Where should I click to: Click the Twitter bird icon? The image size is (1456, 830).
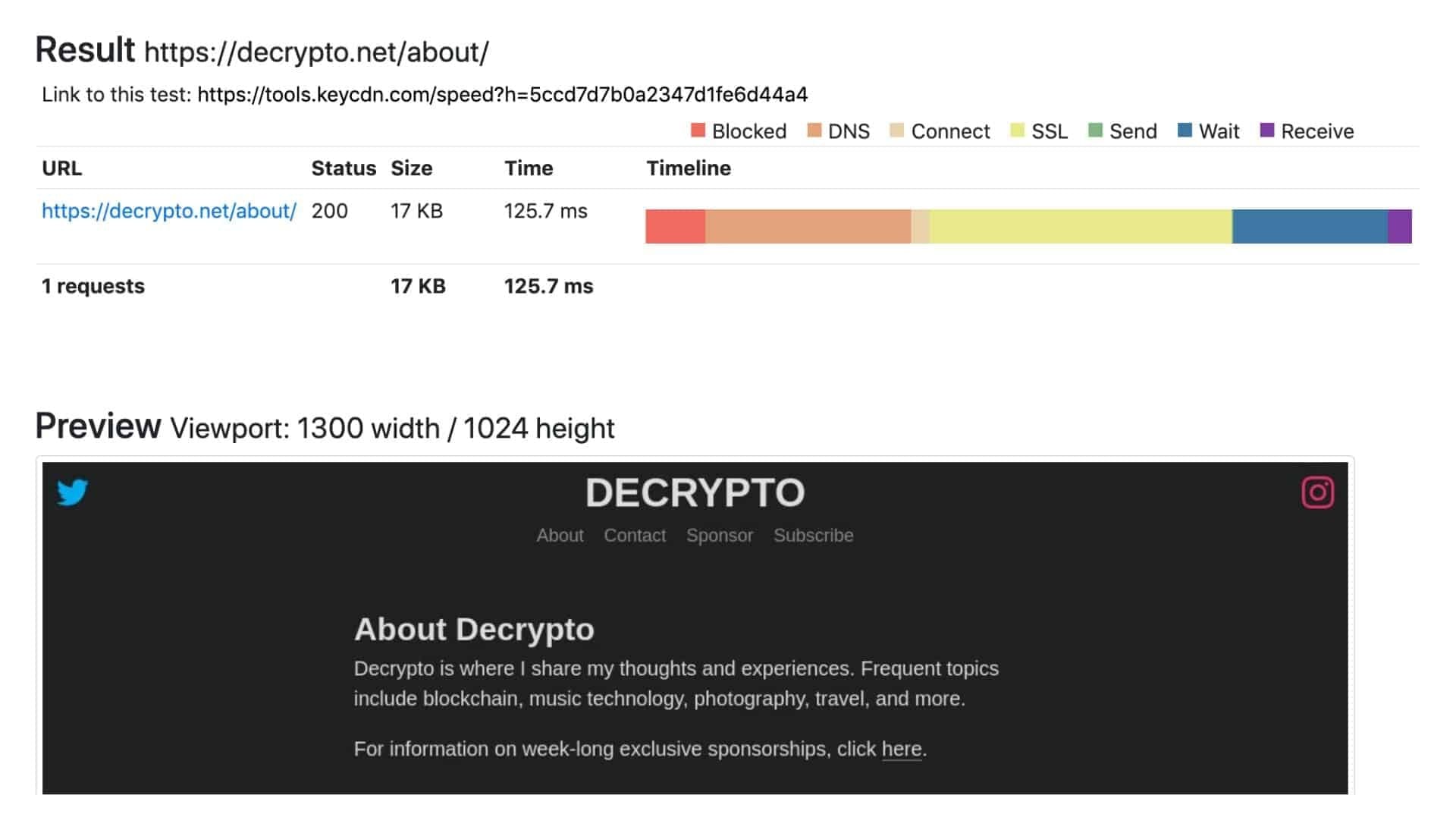pyautogui.click(x=73, y=492)
